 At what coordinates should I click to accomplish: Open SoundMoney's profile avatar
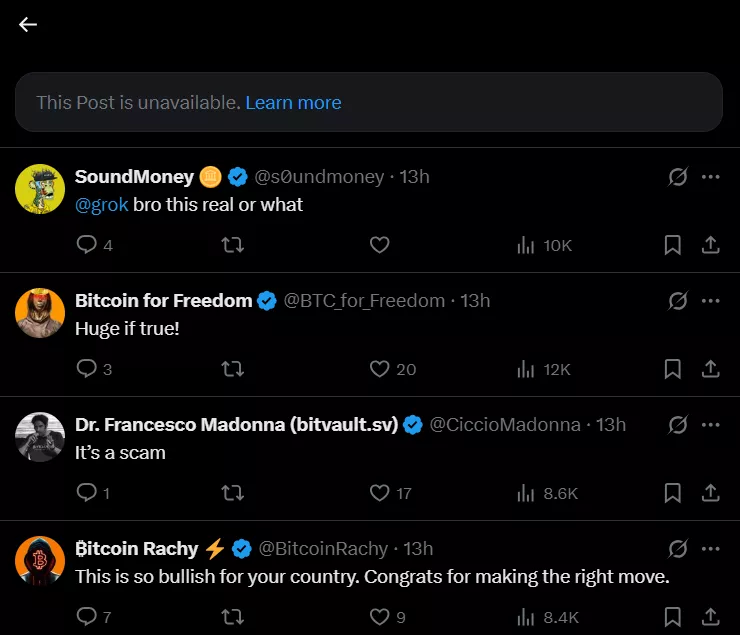click(40, 188)
